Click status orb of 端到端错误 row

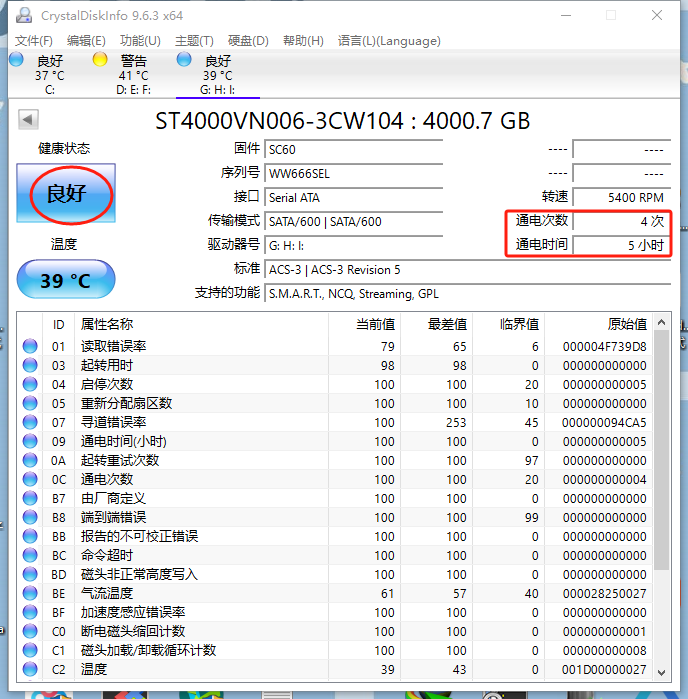click(30, 517)
